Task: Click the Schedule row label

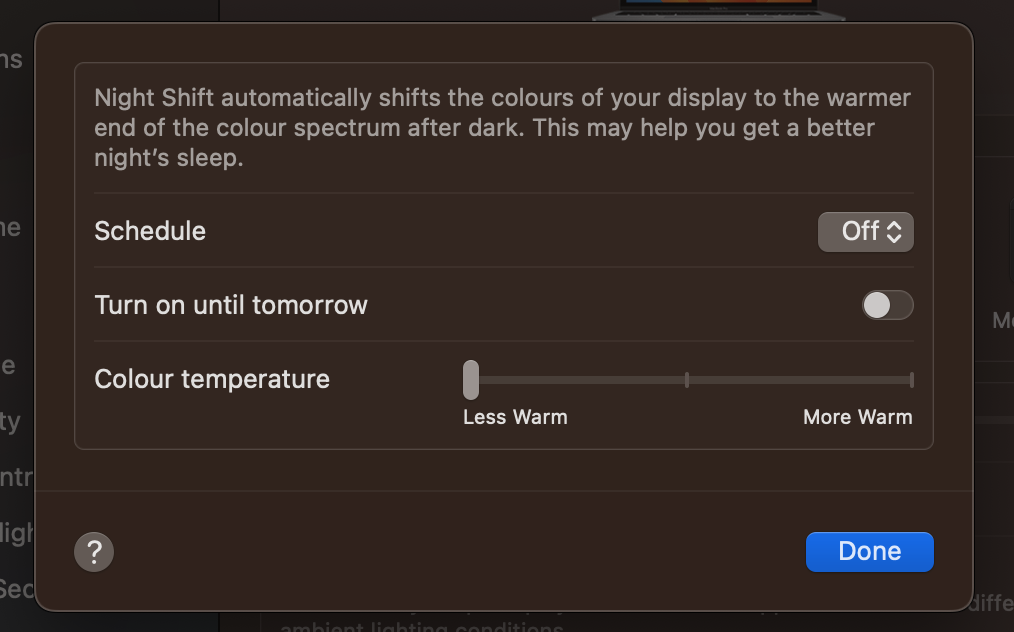Action: click(x=150, y=231)
